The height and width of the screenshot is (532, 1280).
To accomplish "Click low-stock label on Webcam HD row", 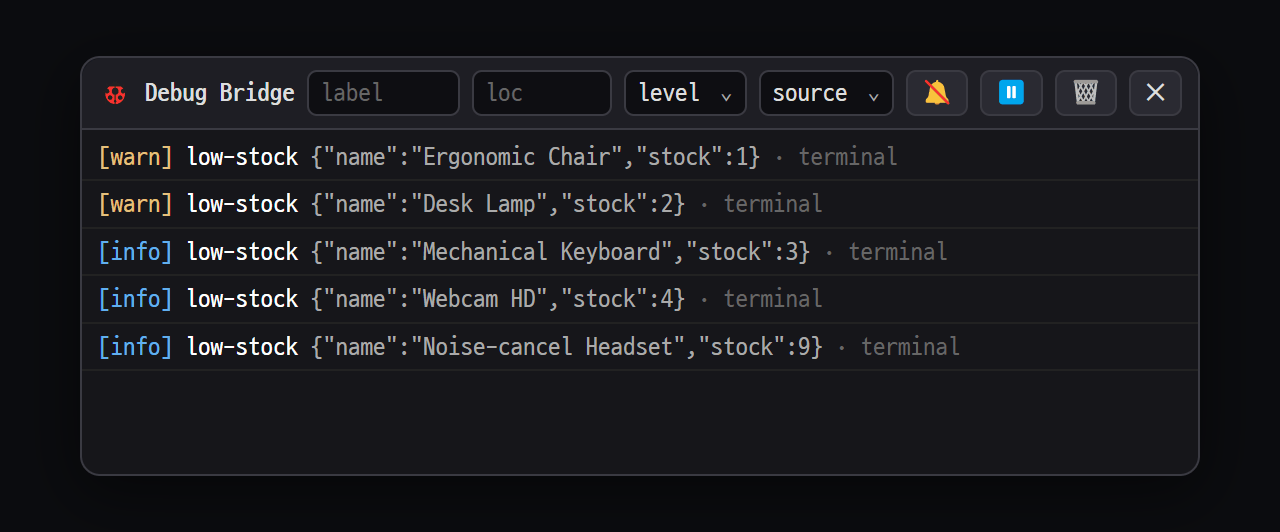I will tap(243, 299).
